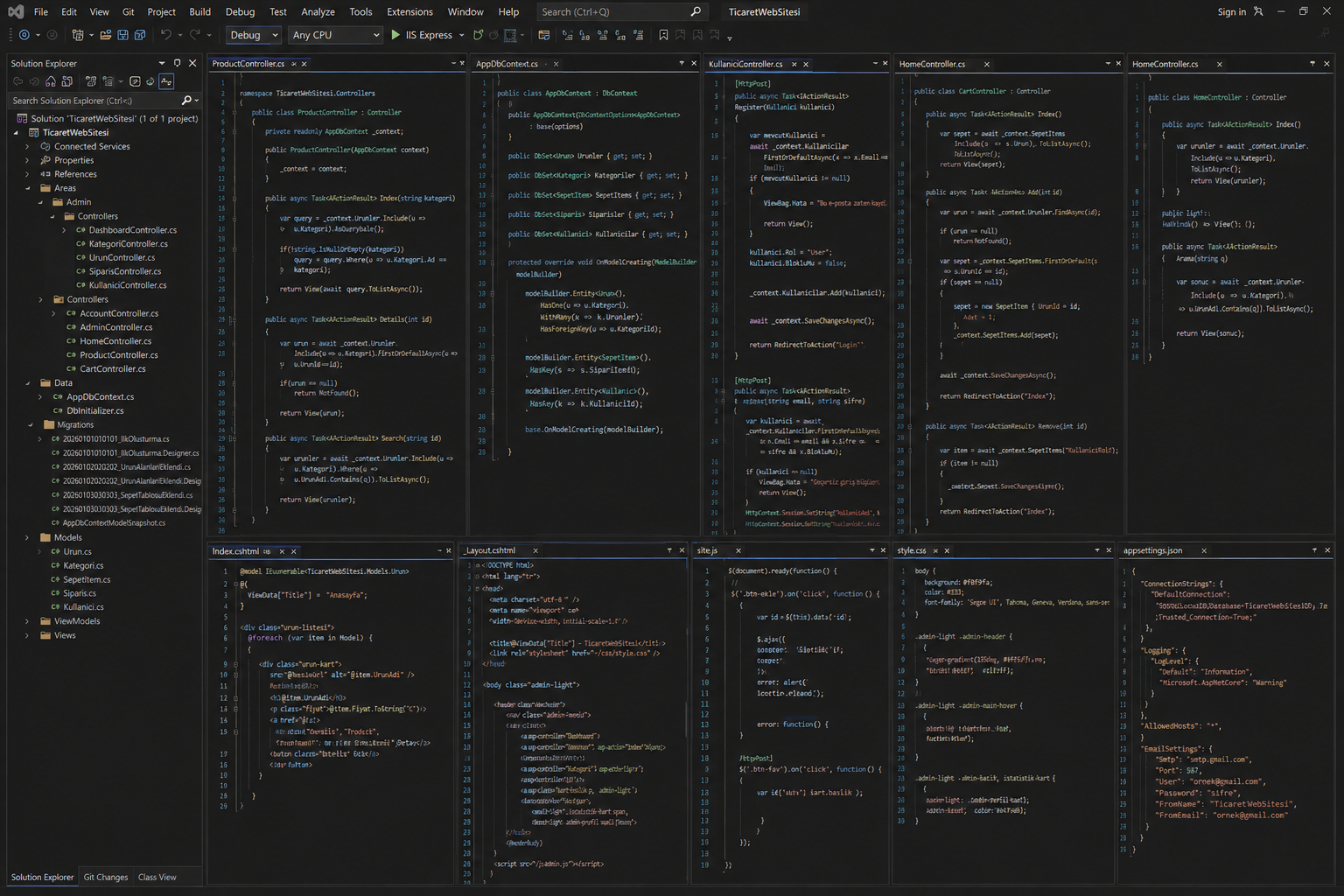Open the Any CPU platform dropdown
Screen dimensions: 1344x896
[337, 35]
